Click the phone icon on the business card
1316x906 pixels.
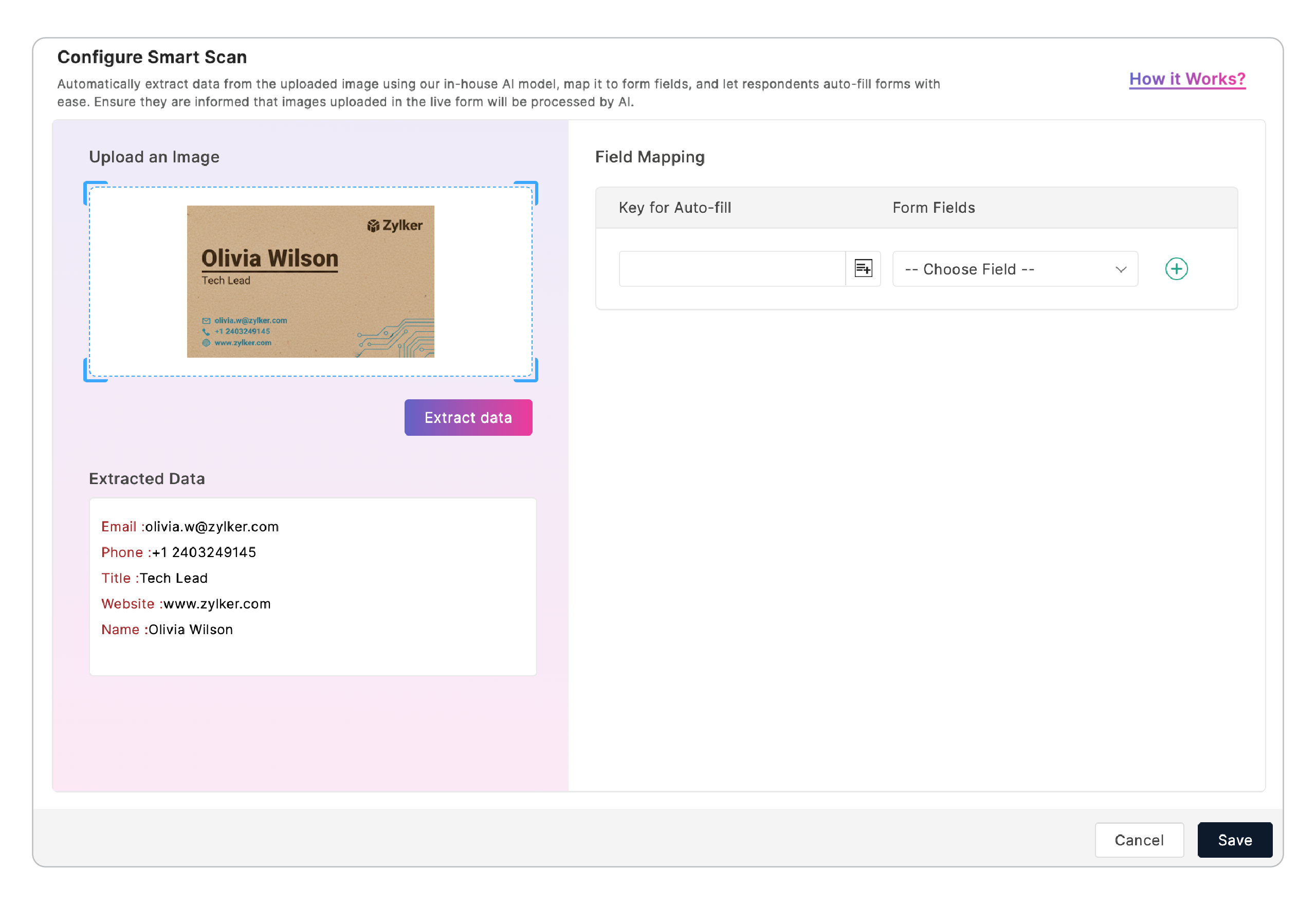point(206,331)
